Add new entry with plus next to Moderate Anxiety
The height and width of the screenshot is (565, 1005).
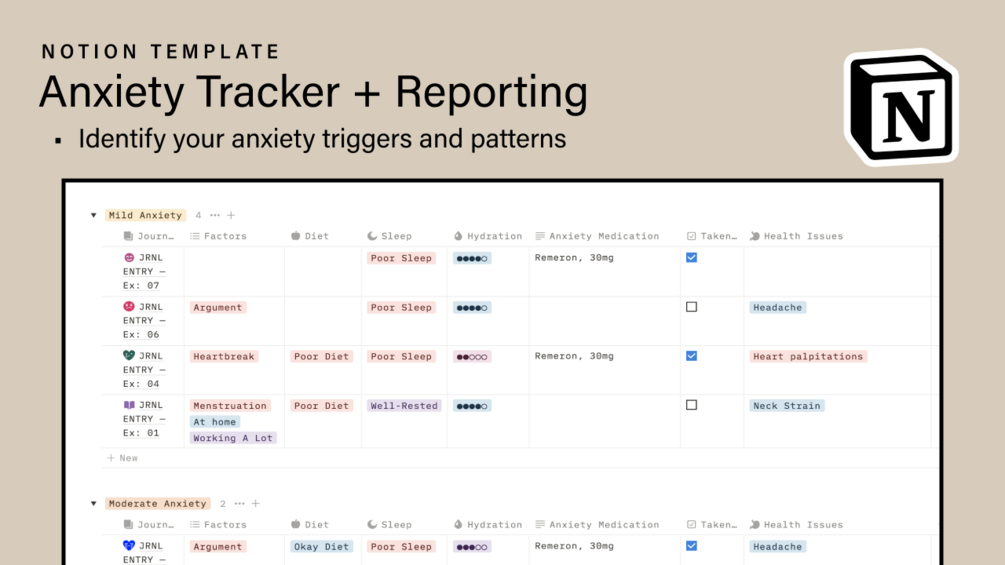pos(256,504)
